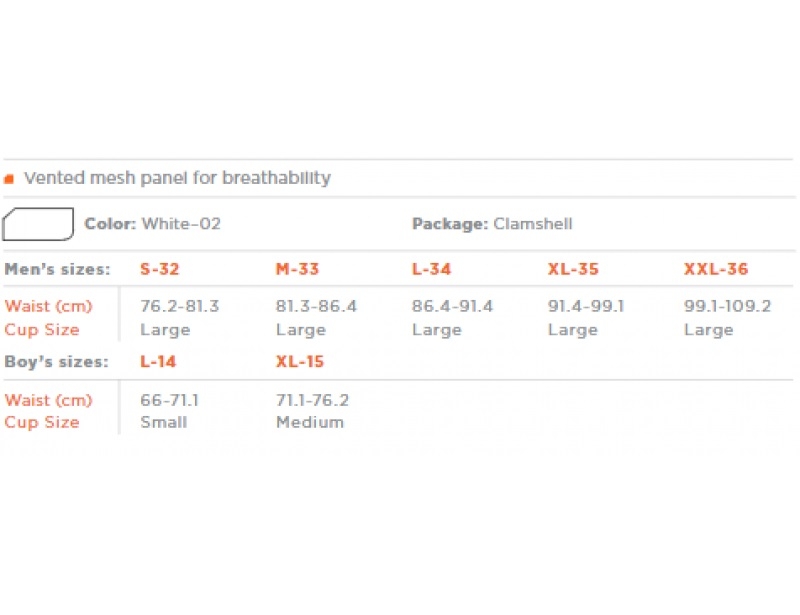800x615 pixels.
Task: Select the XXL-36 men's size header
Action: pos(716,269)
